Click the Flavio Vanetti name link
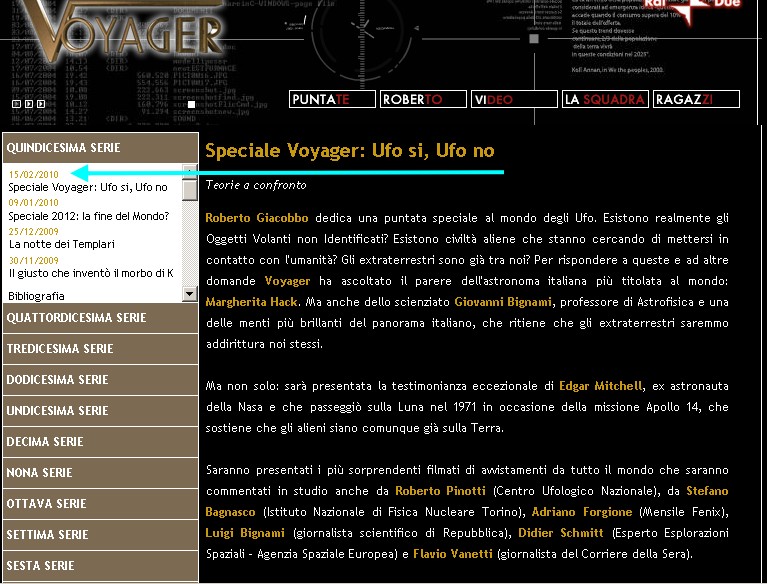 [452, 554]
